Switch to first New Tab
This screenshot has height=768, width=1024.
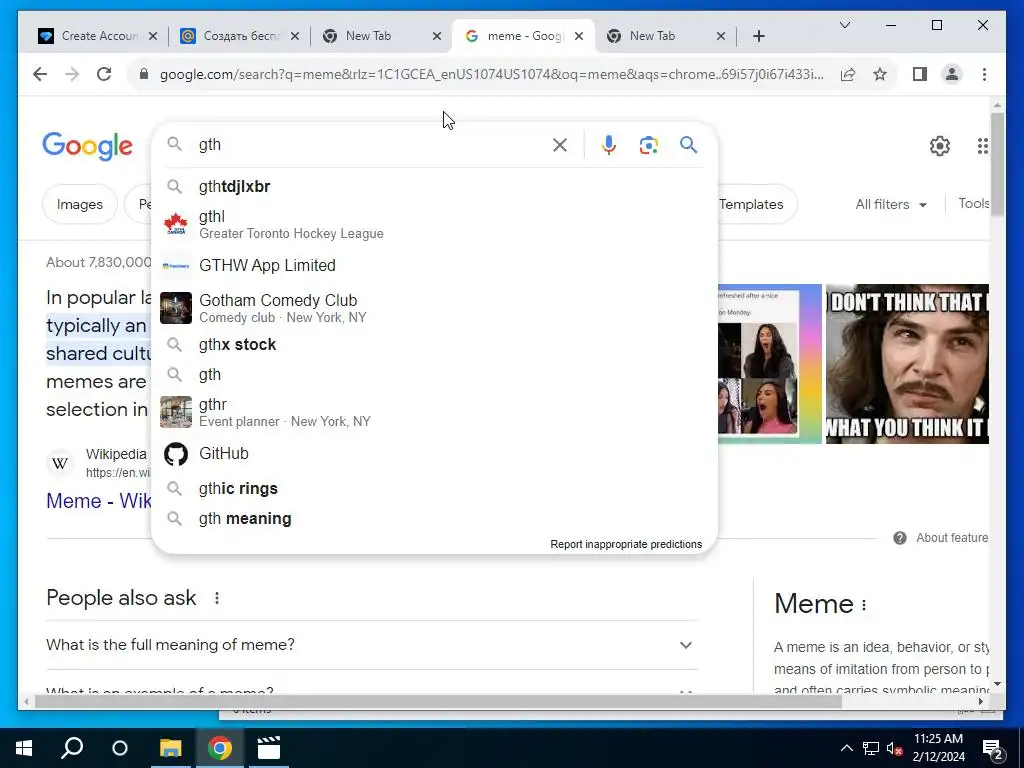(379, 36)
